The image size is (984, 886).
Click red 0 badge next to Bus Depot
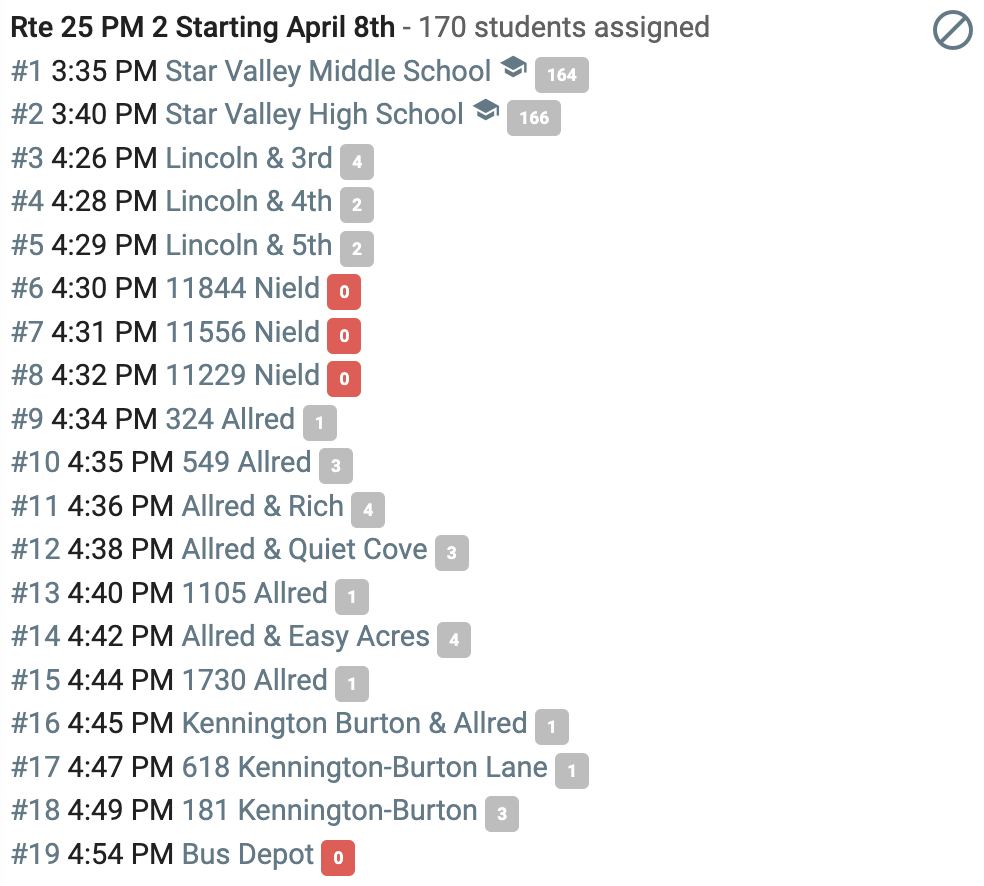[338, 858]
